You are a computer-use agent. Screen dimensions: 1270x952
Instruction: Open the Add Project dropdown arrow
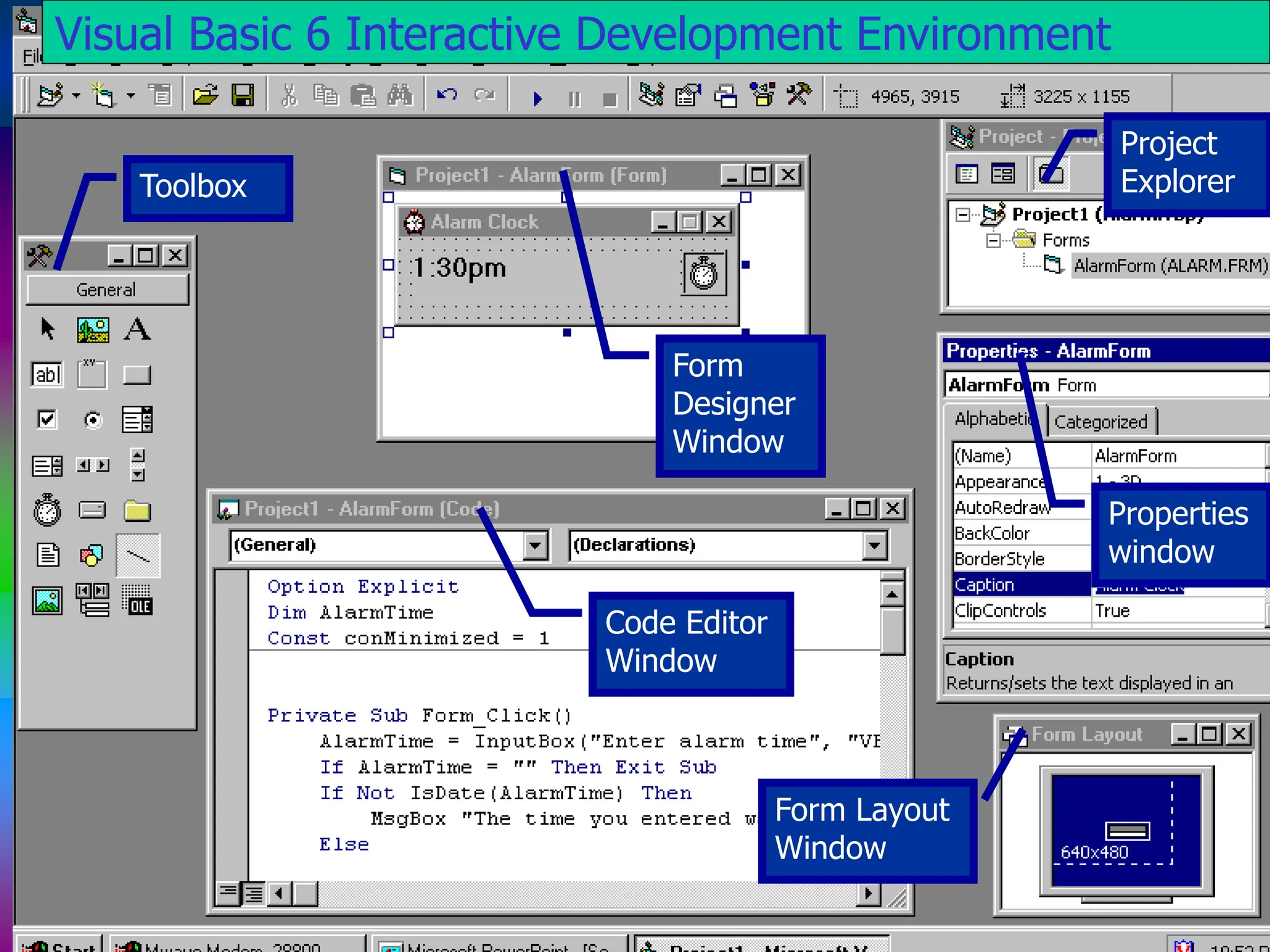pos(76,96)
